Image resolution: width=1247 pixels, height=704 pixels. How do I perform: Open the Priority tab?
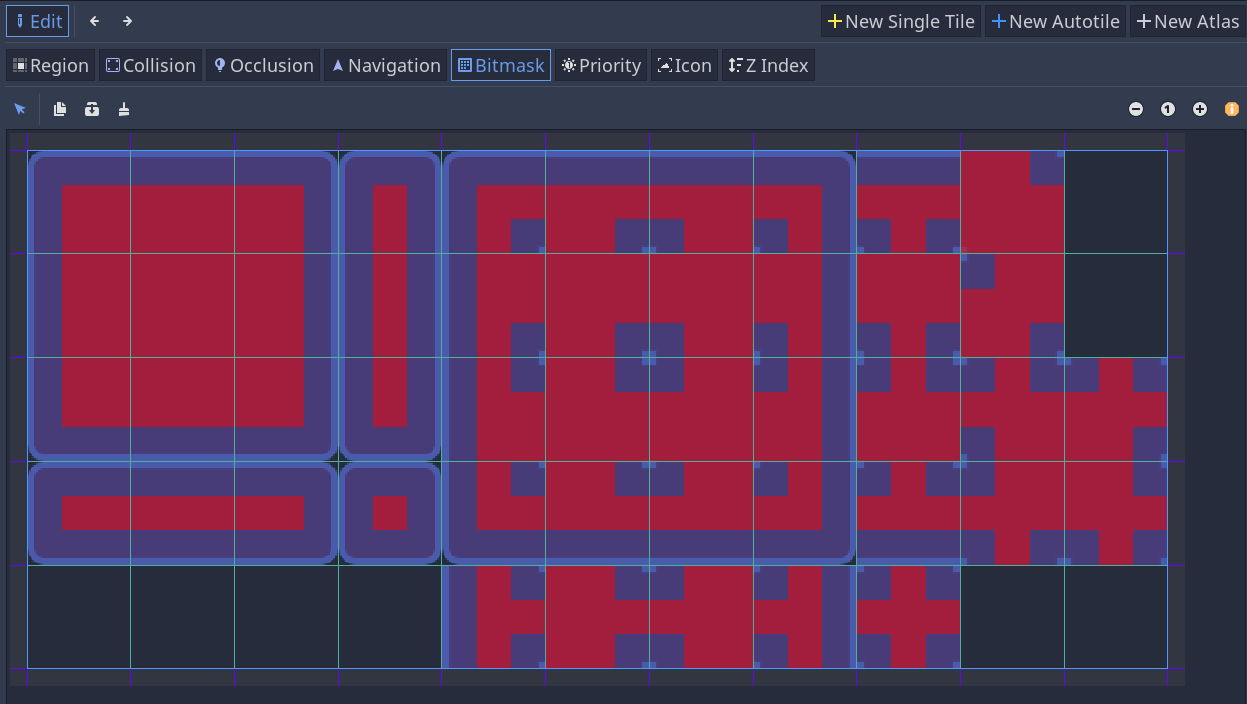pos(600,64)
